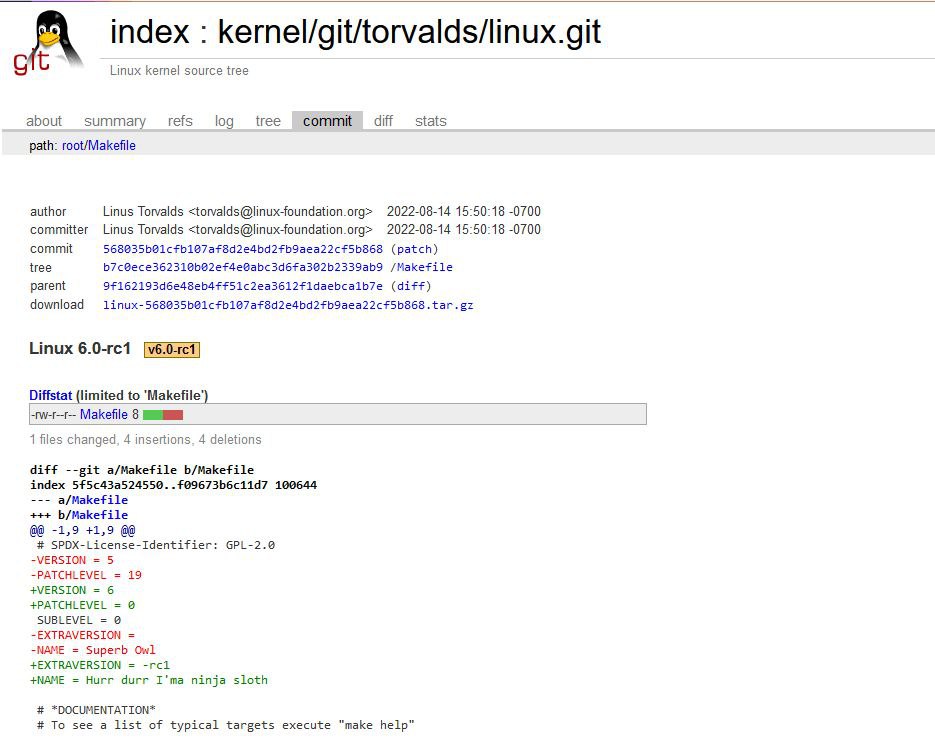935x746 pixels.
Task: Open parent commit 9f162193d6e4 link
Action: [x=243, y=286]
